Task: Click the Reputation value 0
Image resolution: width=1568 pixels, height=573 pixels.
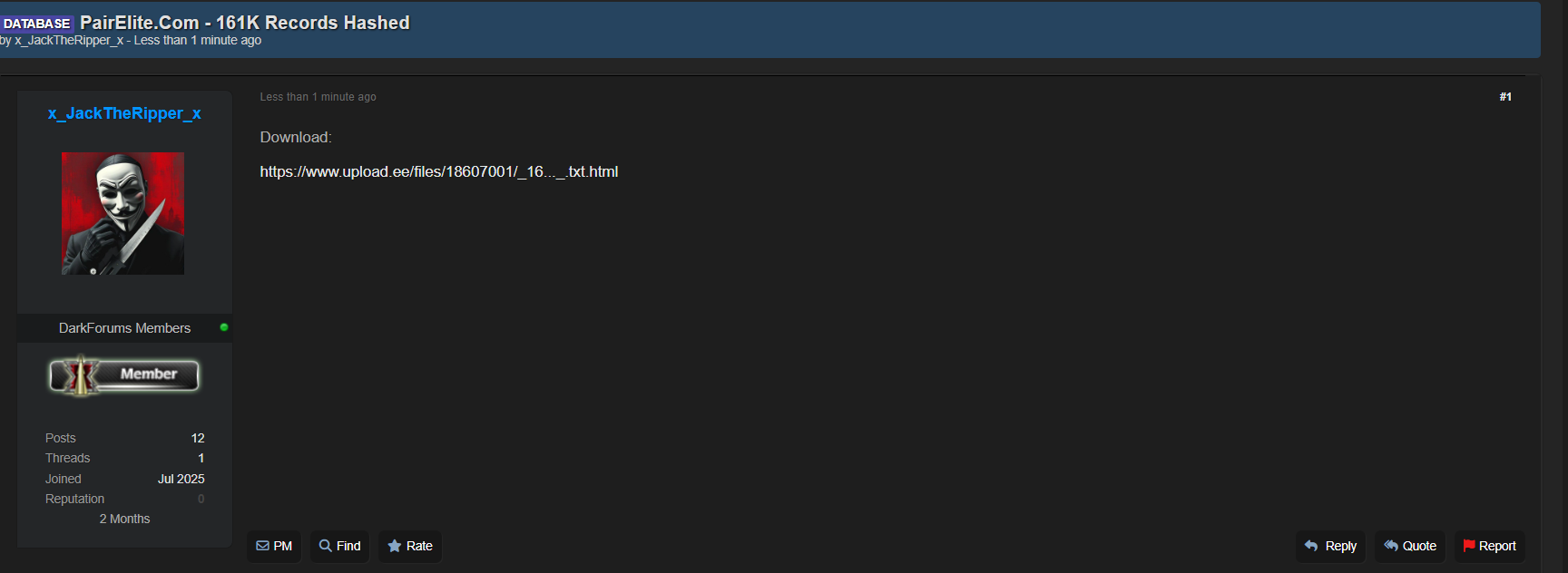Action: 201,499
